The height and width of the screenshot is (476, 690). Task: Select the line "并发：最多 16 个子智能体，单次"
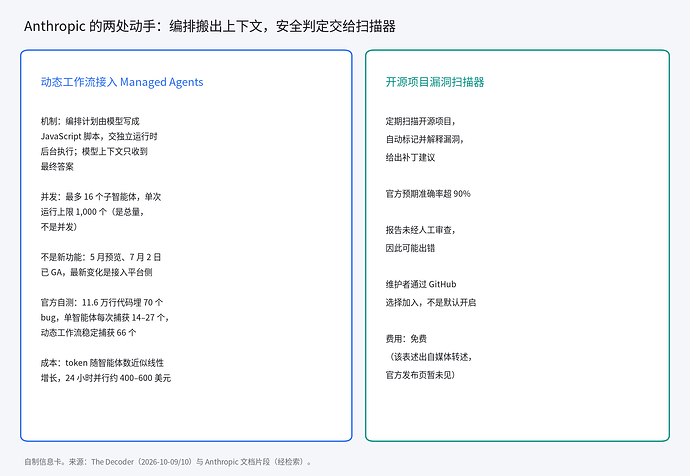click(x=101, y=197)
